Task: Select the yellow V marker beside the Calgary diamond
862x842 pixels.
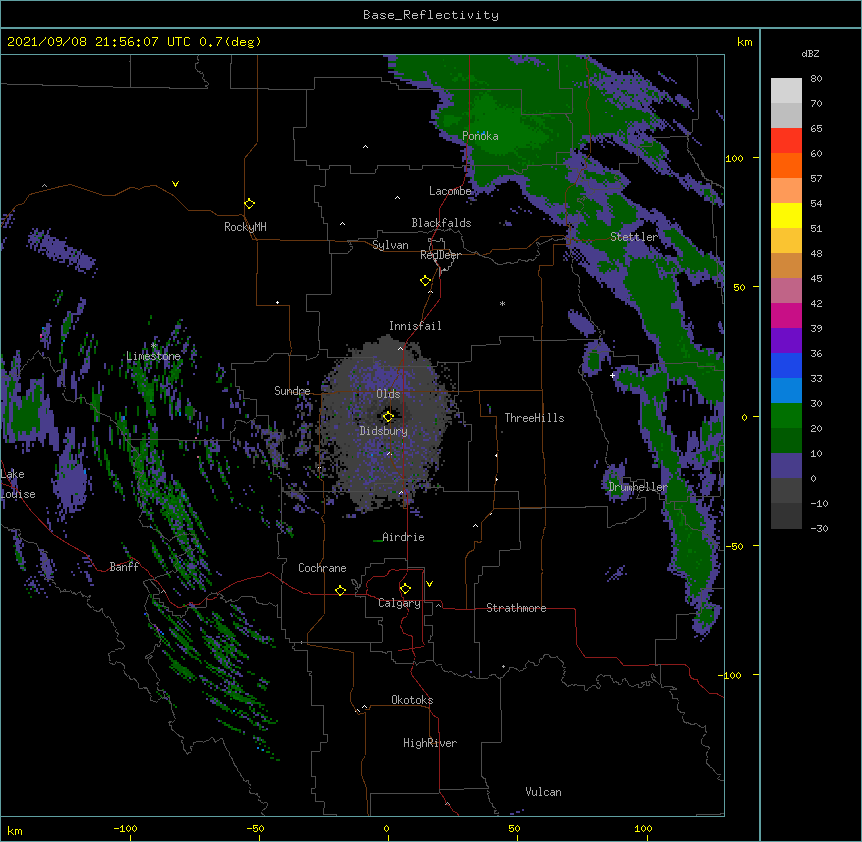Action: coord(429,584)
